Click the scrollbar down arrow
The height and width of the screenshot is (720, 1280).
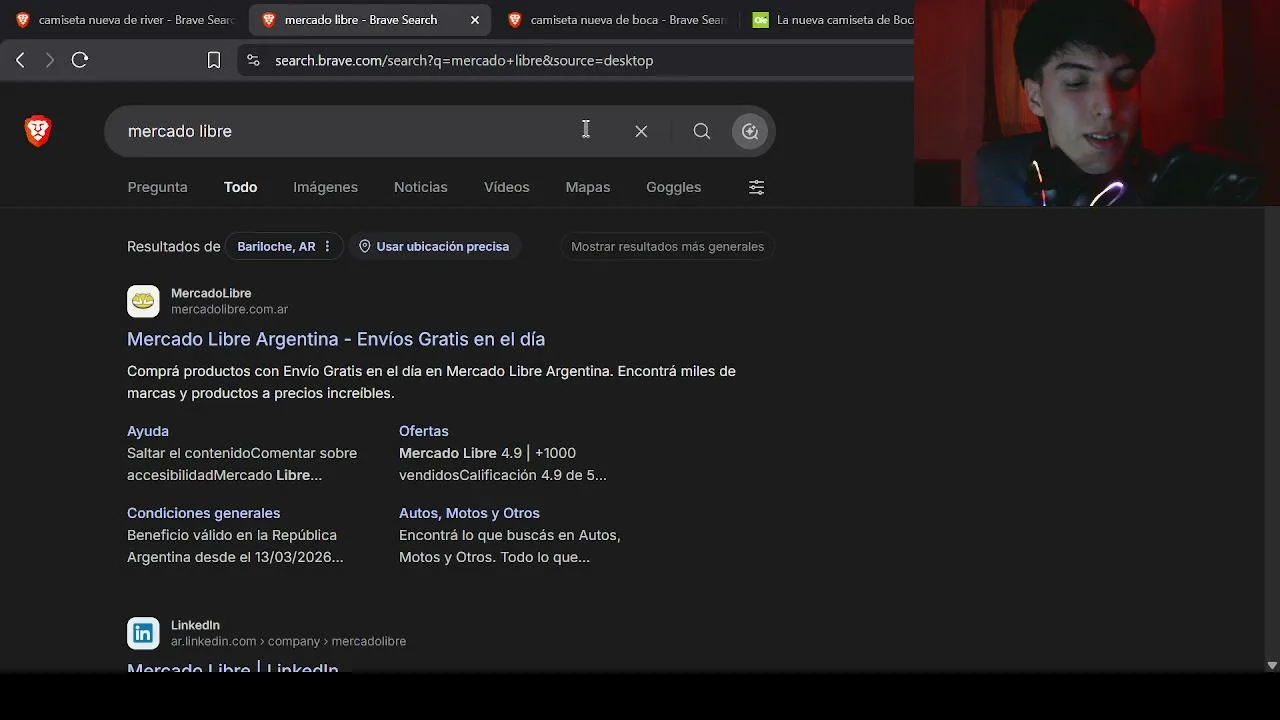tap(1272, 665)
